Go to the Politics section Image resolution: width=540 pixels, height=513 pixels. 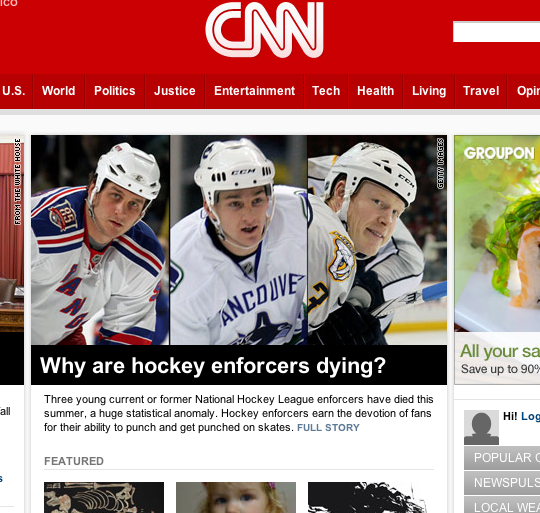point(115,91)
